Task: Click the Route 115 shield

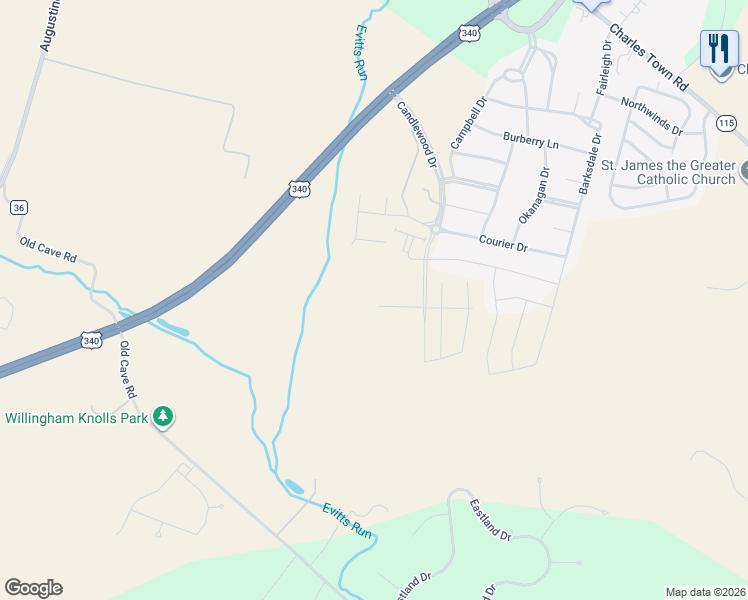Action: point(726,123)
